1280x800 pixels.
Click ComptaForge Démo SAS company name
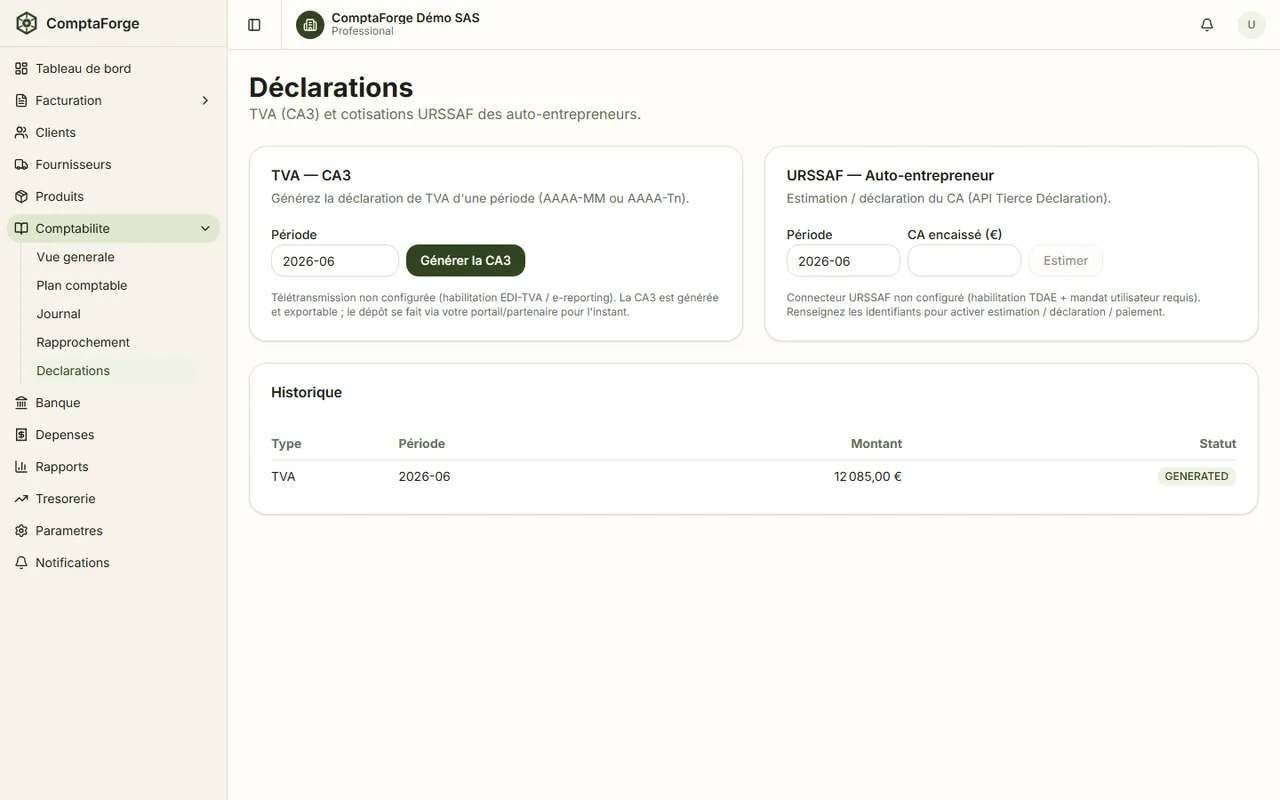click(x=405, y=18)
